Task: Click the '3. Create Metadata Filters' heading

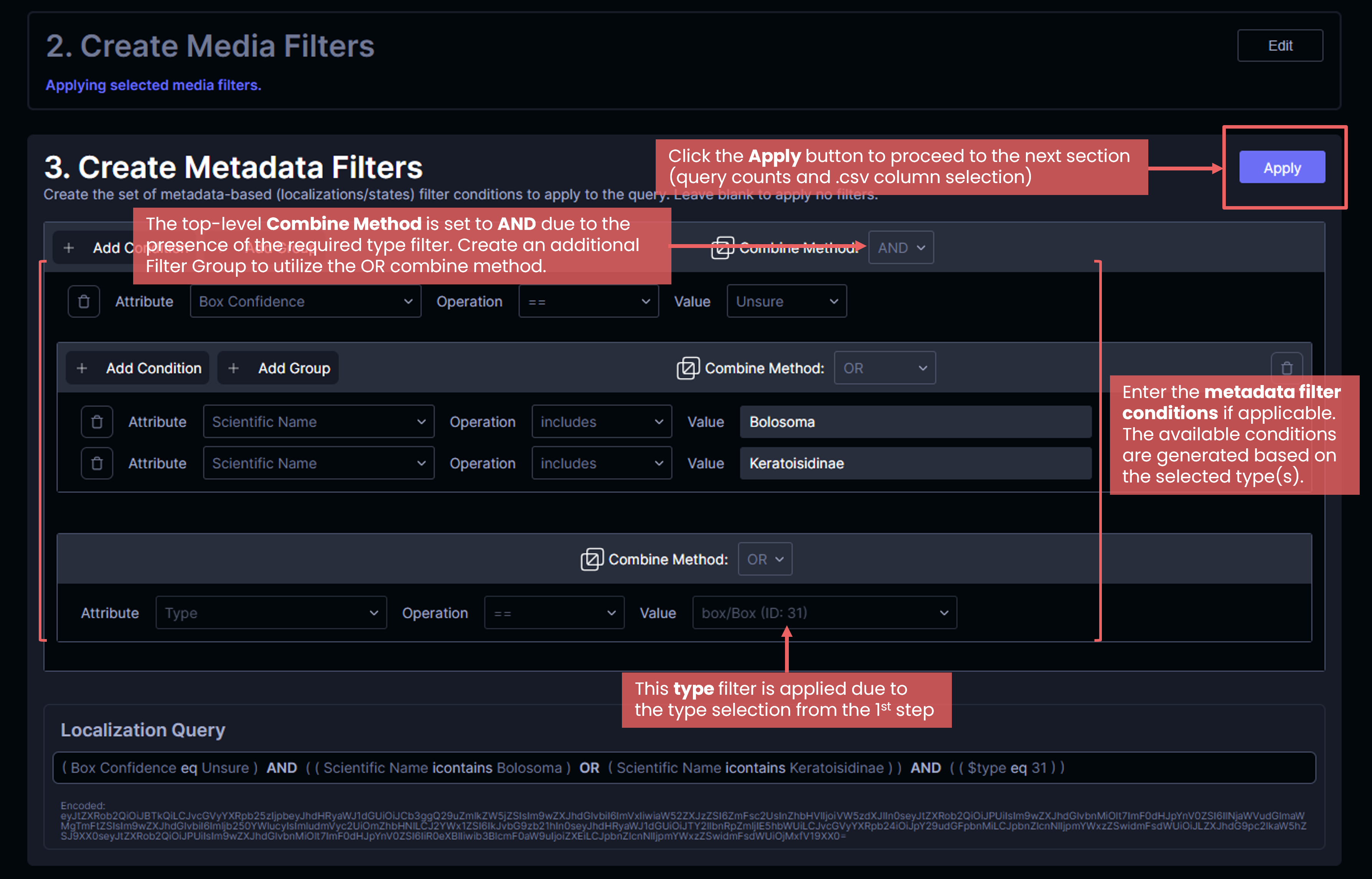Action: coord(233,167)
